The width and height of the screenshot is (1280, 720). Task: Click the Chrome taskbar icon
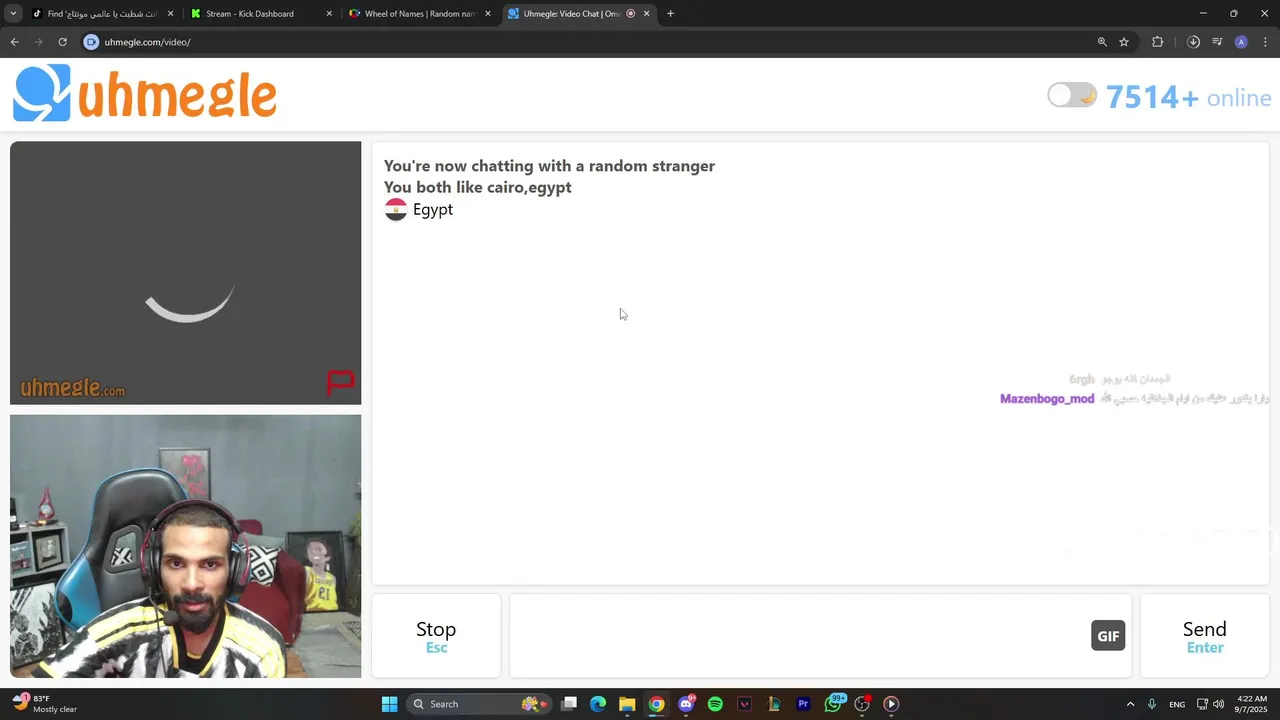click(x=656, y=704)
